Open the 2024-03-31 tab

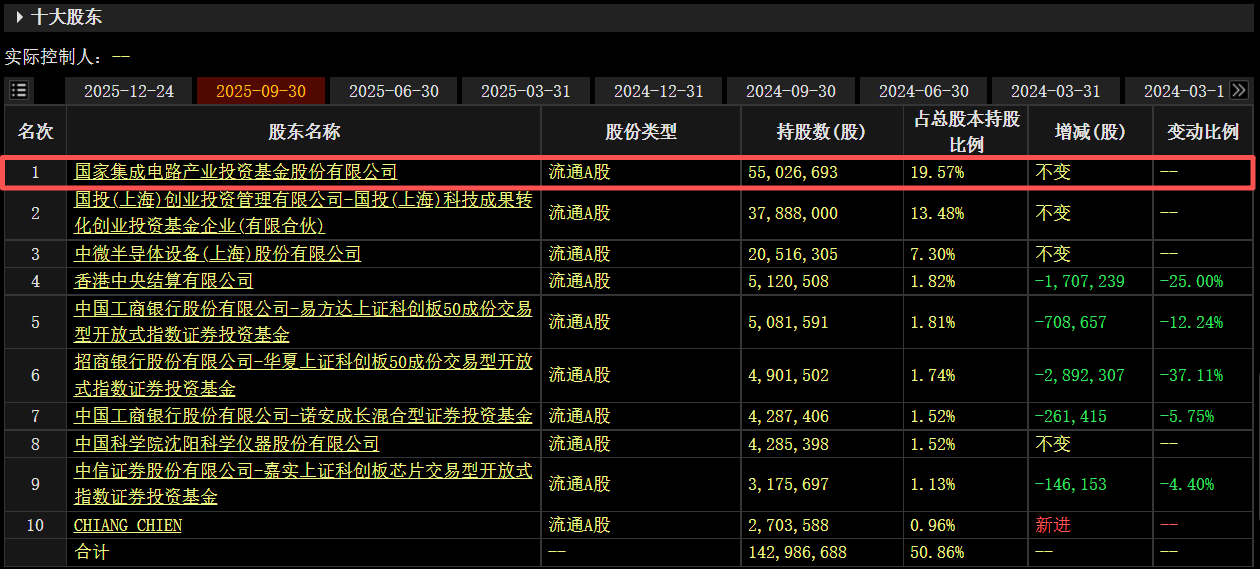pos(1055,91)
